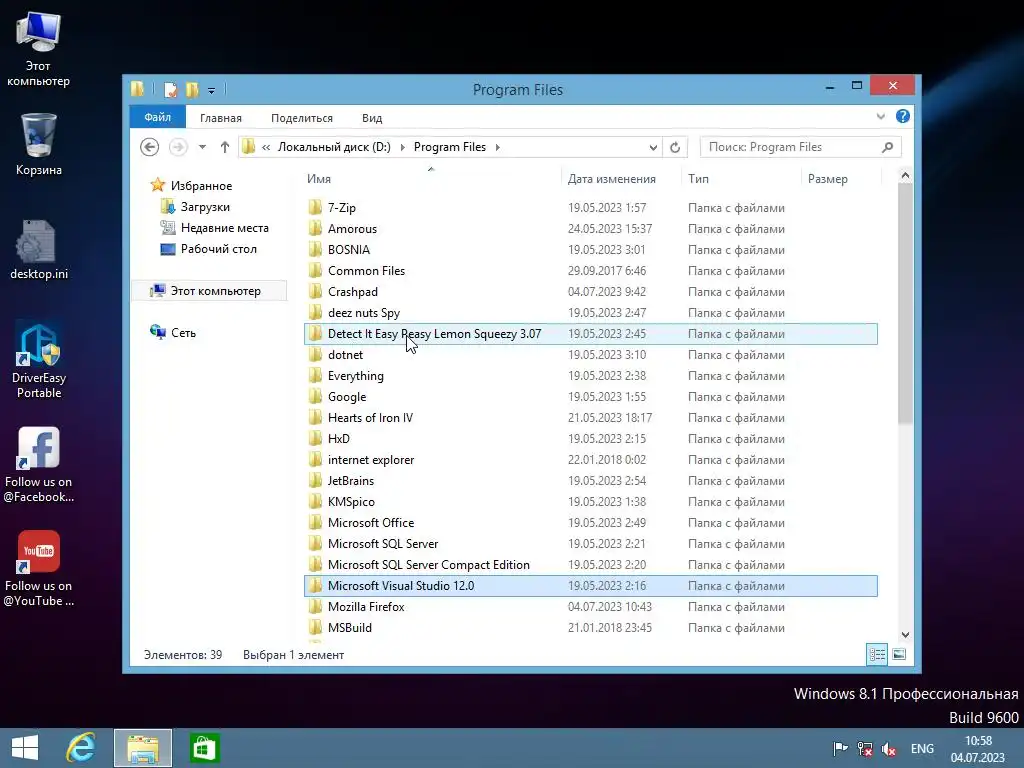This screenshot has width=1024, height=768.
Task: Click File Explorer taskbar icon
Action: tap(143, 748)
